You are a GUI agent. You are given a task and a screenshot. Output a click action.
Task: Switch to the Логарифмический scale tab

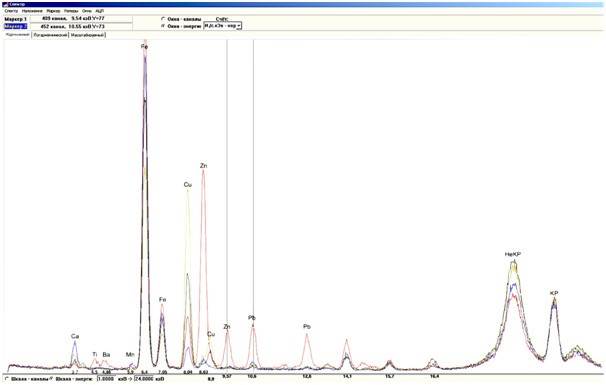coord(51,35)
